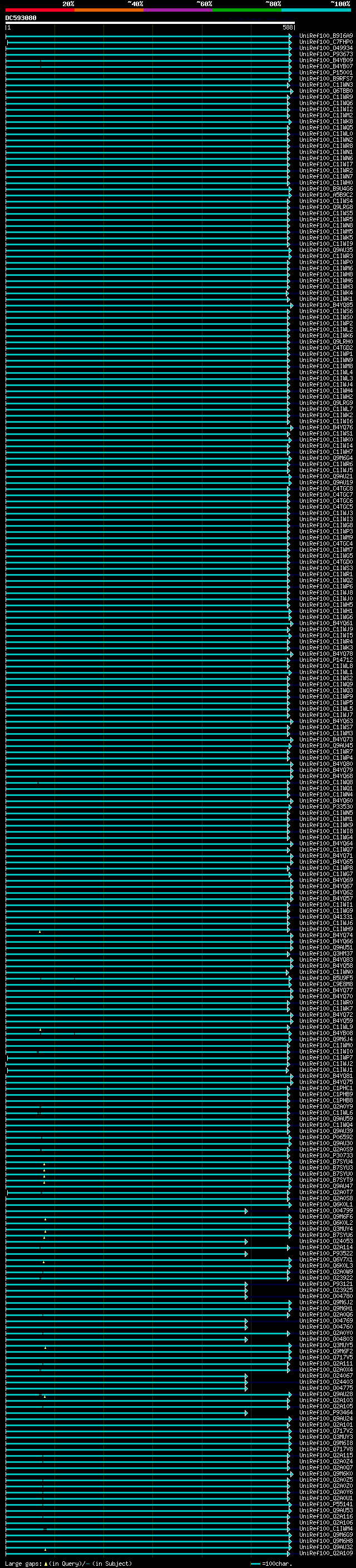Select hit label UniRef100_Q9LRH0
This screenshot has width=356, height=1568.
click(326, 342)
